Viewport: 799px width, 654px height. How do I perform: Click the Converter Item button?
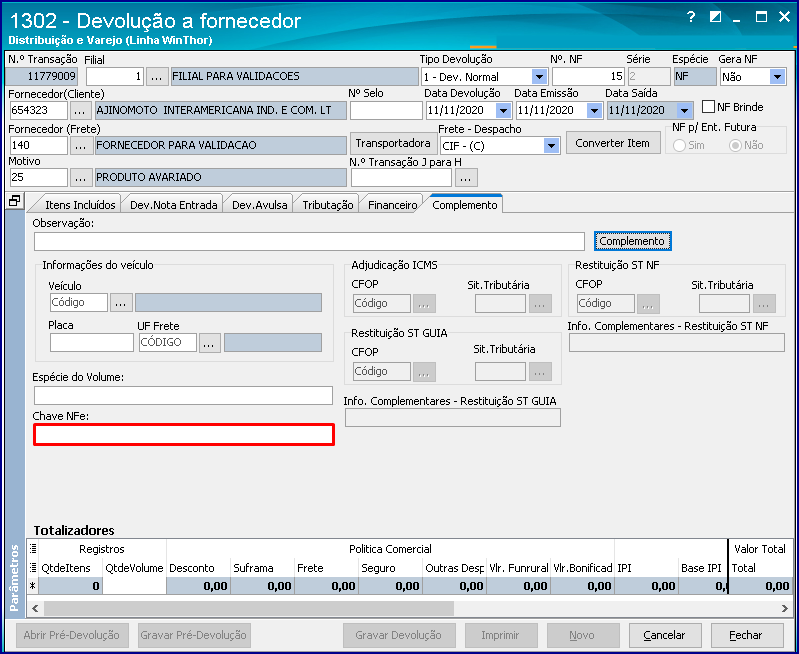point(612,143)
